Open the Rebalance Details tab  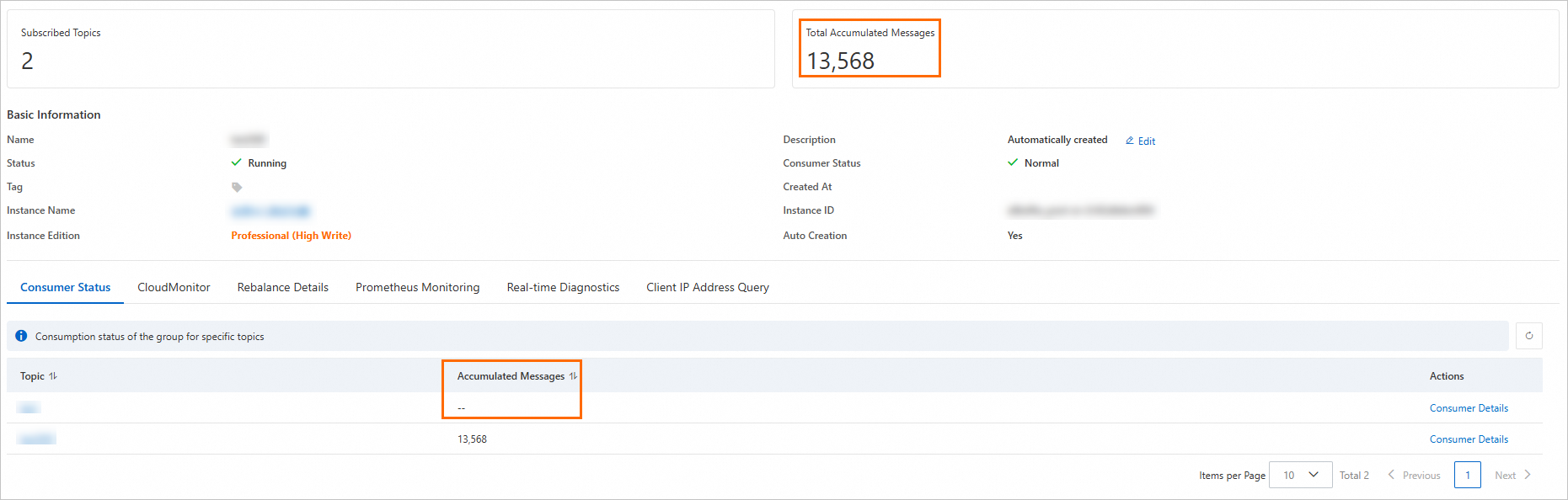click(283, 287)
